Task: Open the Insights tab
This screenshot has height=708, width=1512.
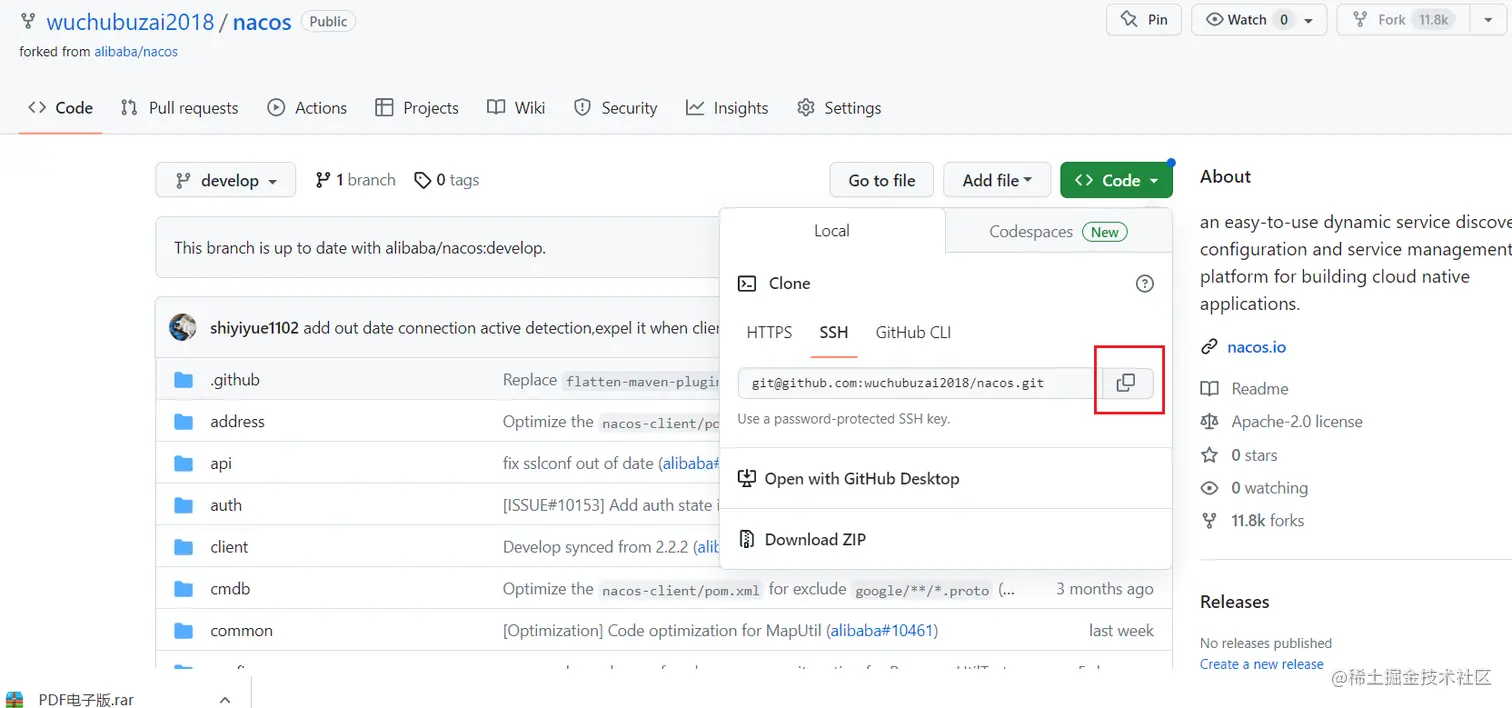Action: coord(727,108)
